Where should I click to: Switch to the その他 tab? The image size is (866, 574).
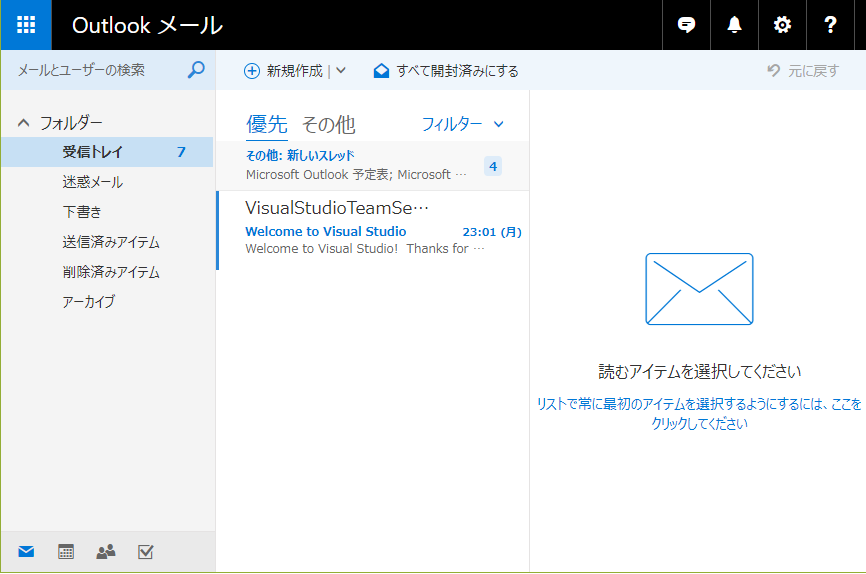coord(328,124)
